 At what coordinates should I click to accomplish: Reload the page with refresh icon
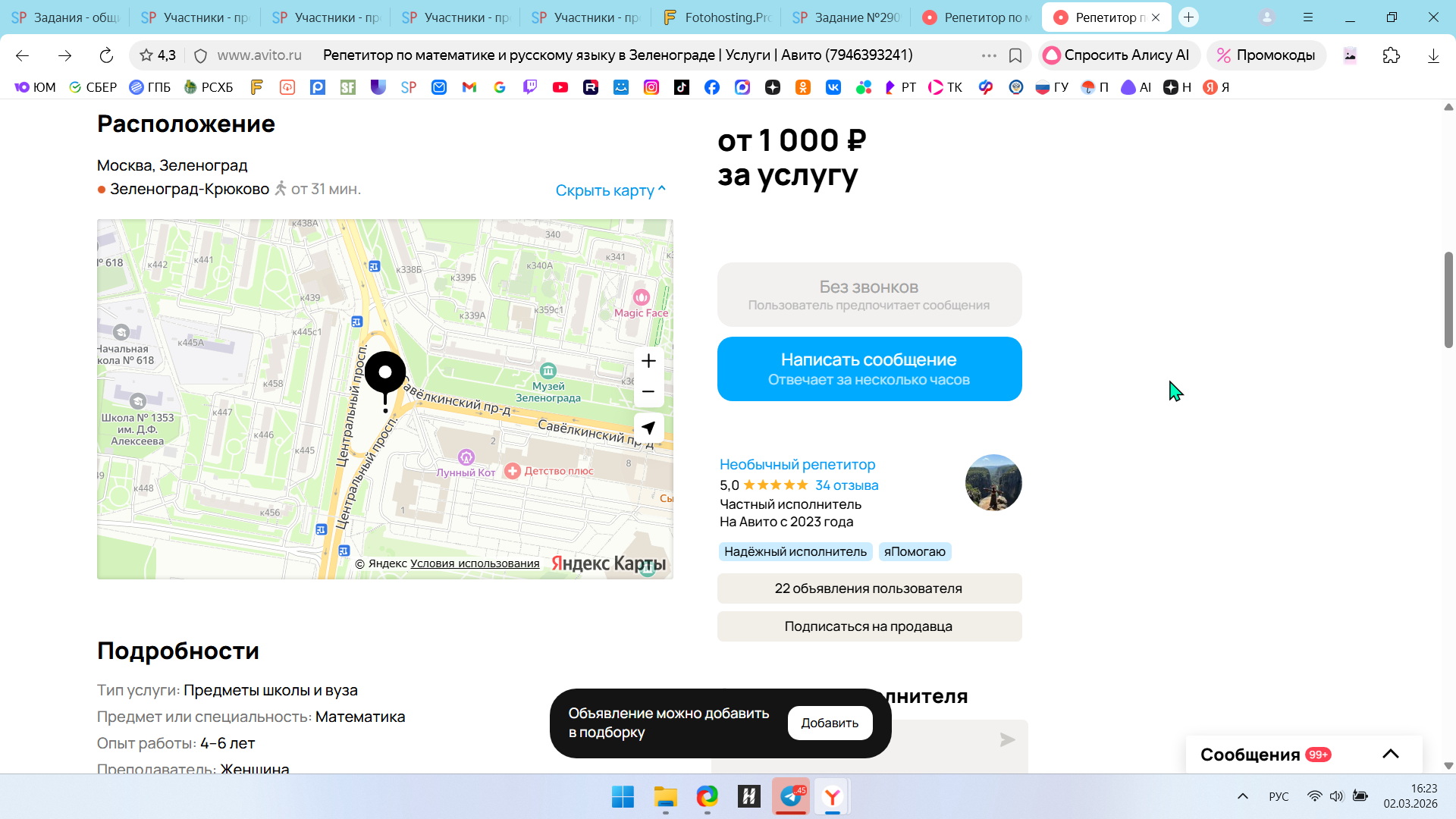coord(106,55)
